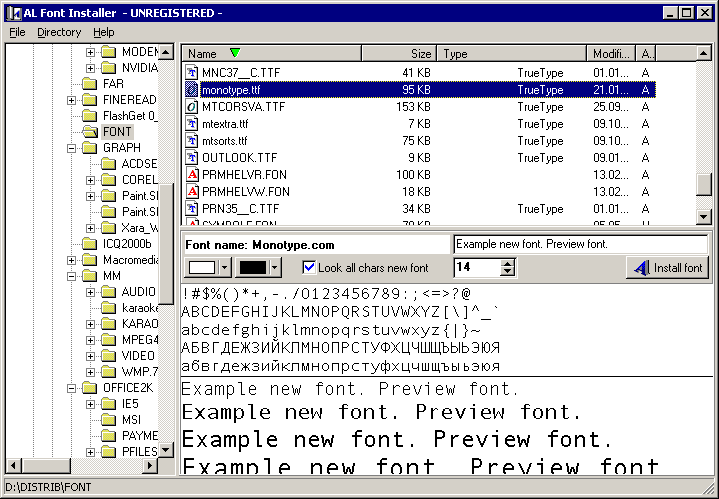Click the ACDSE folder icon
Viewport: 719px width, 499px height.
pos(109,164)
